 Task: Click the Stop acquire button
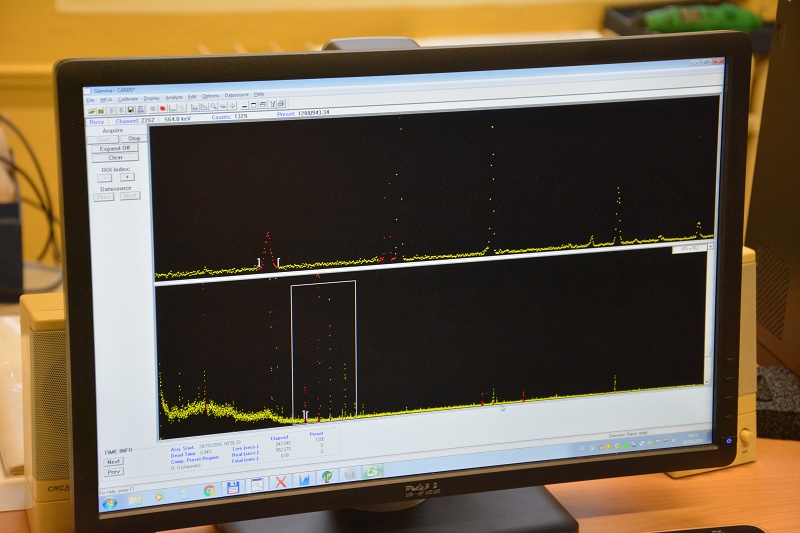tap(133, 138)
